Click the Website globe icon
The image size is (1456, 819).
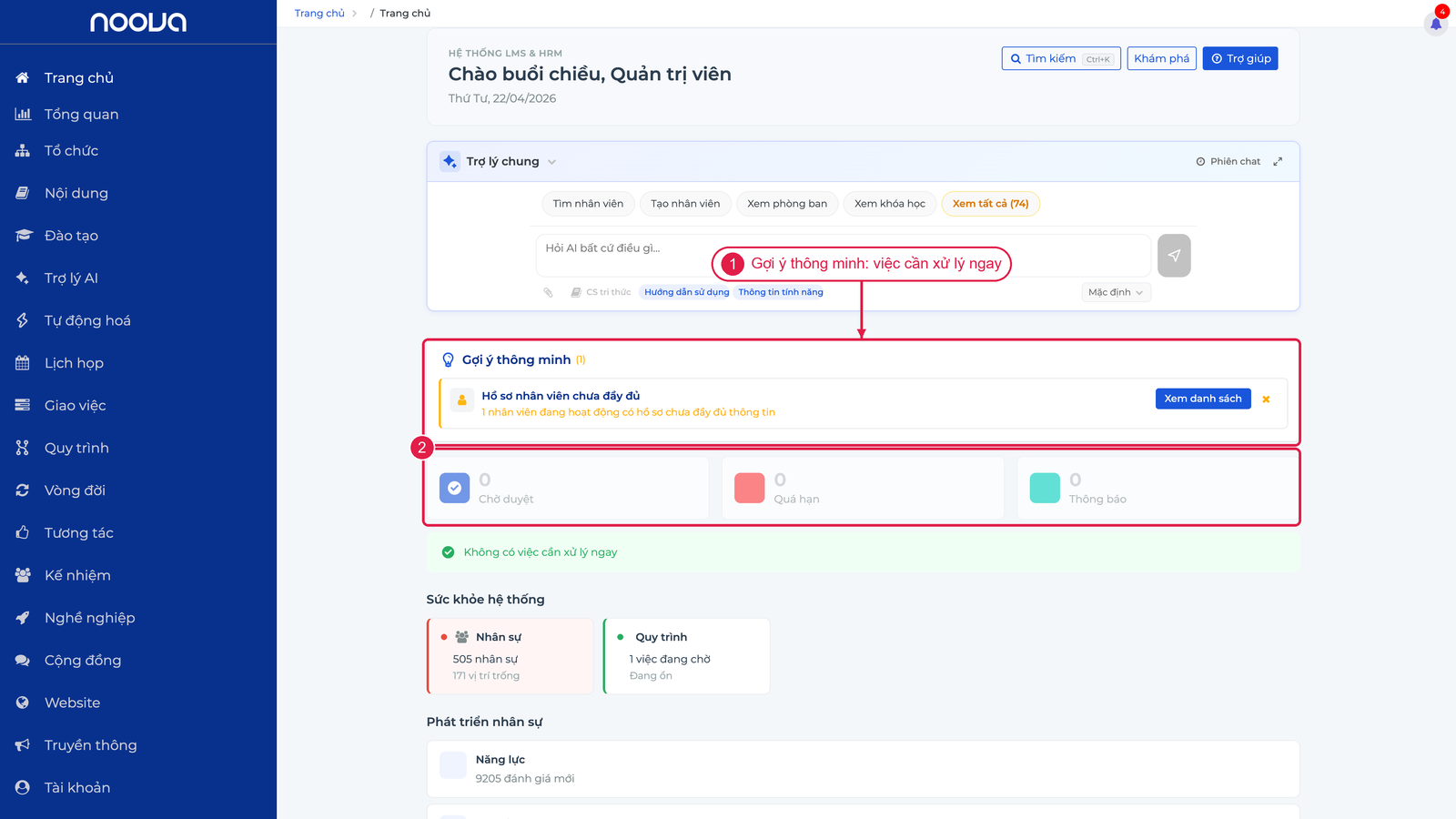coord(23,703)
